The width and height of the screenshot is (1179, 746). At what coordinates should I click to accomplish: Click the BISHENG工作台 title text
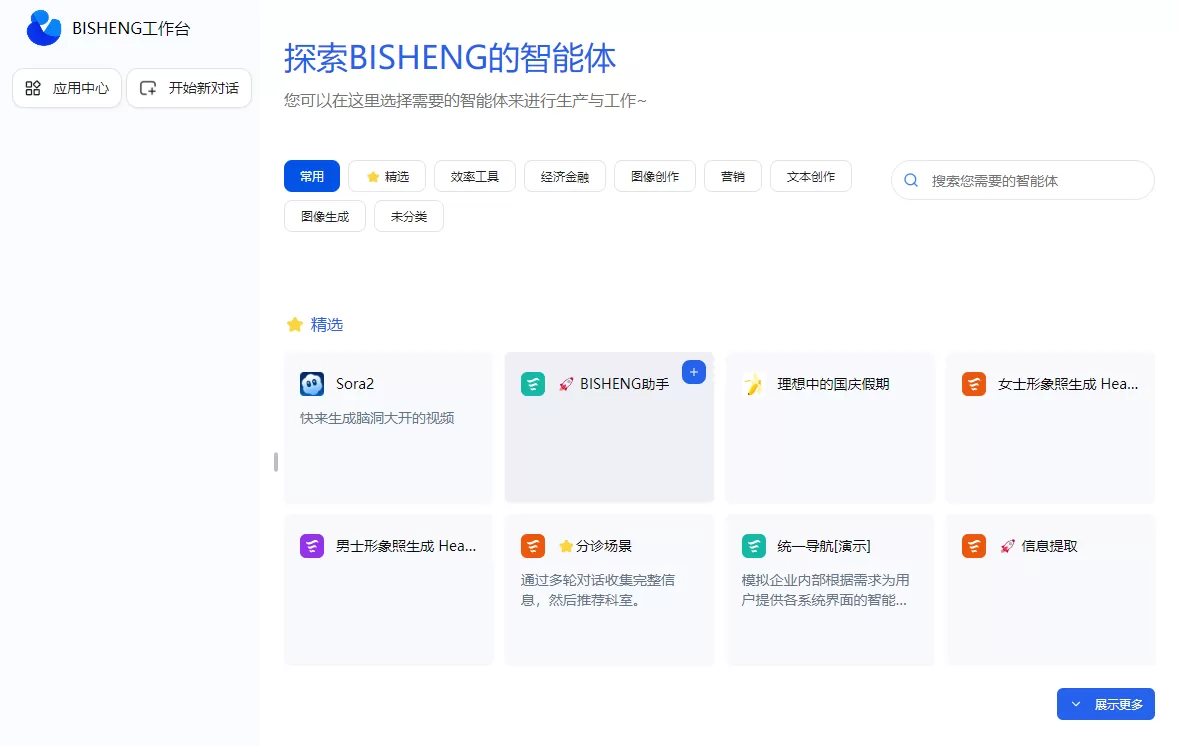131,29
